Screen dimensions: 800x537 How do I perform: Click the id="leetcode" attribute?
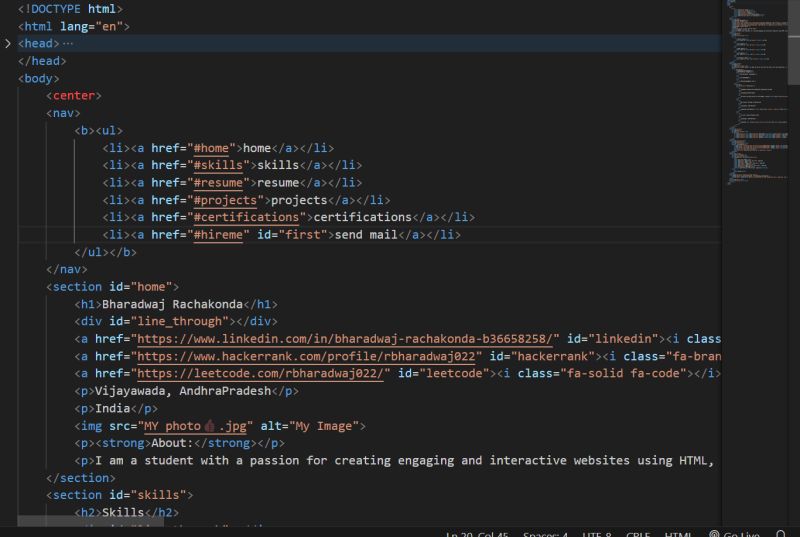click(444, 373)
